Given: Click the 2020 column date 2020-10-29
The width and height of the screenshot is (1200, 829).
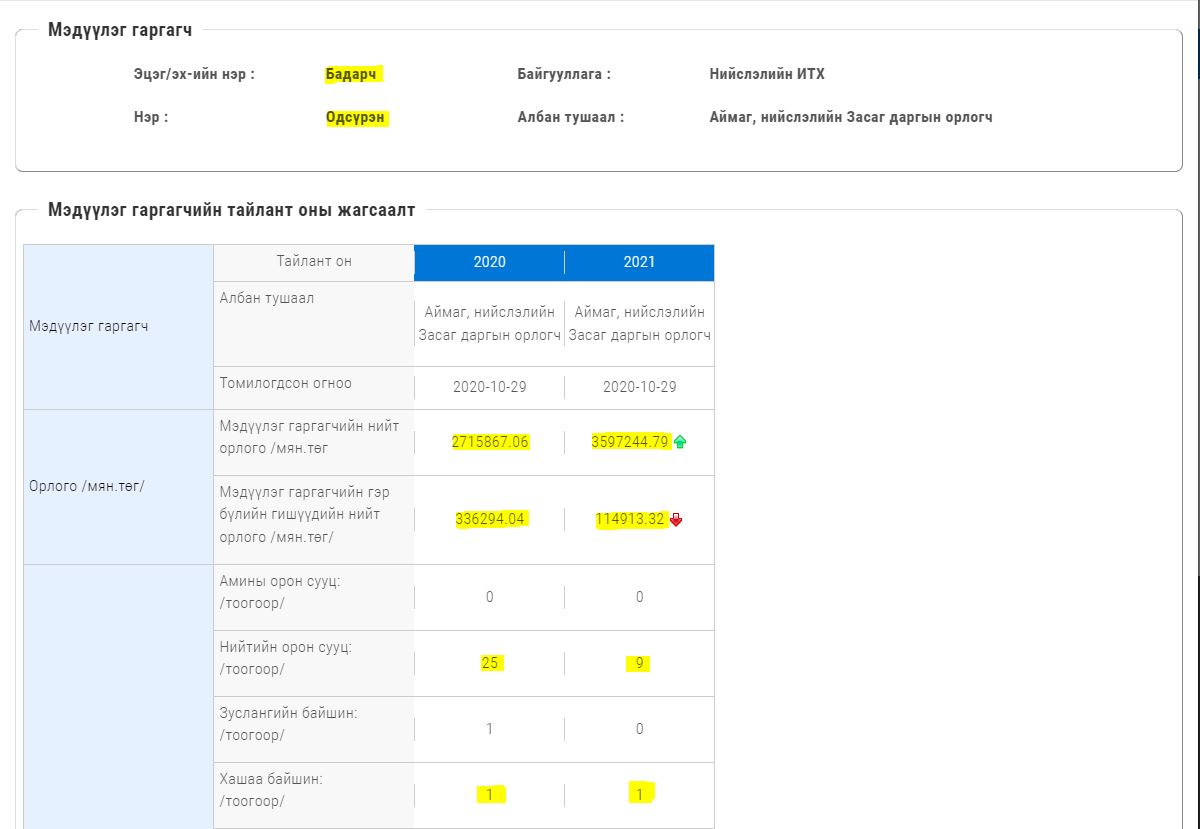Looking at the screenshot, I should pyautogui.click(x=489, y=387).
